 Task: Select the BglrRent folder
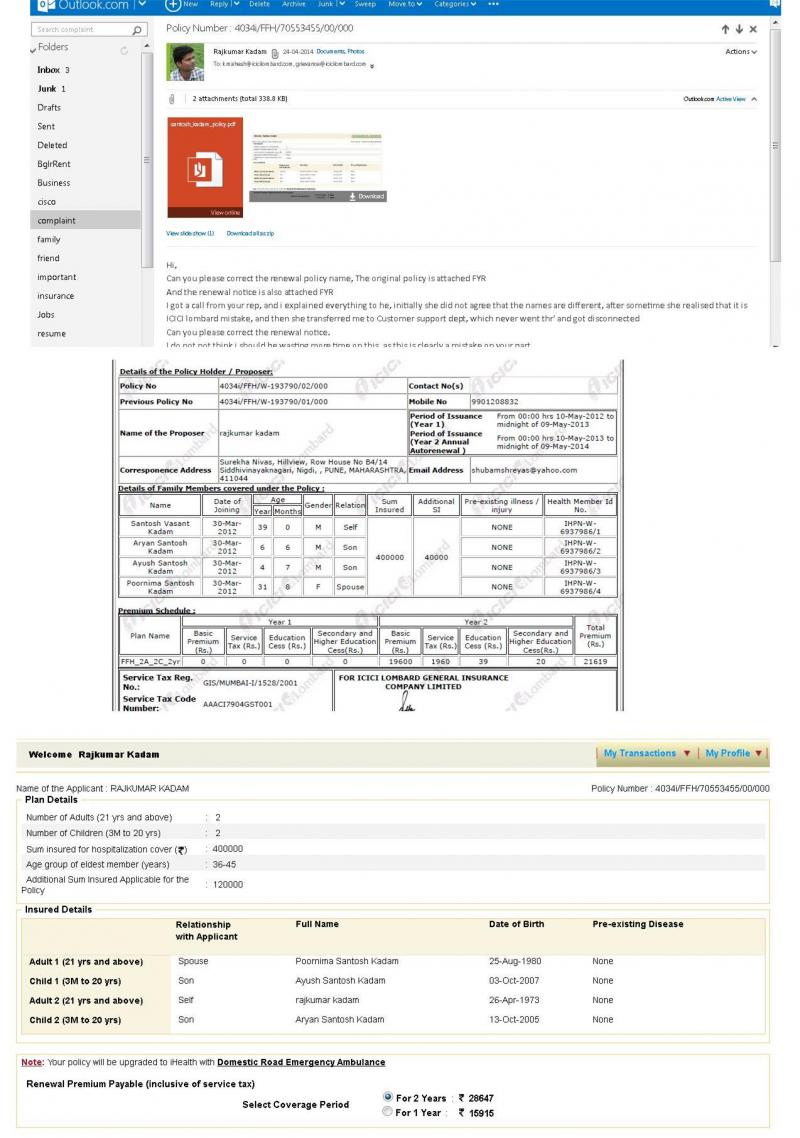coord(54,164)
